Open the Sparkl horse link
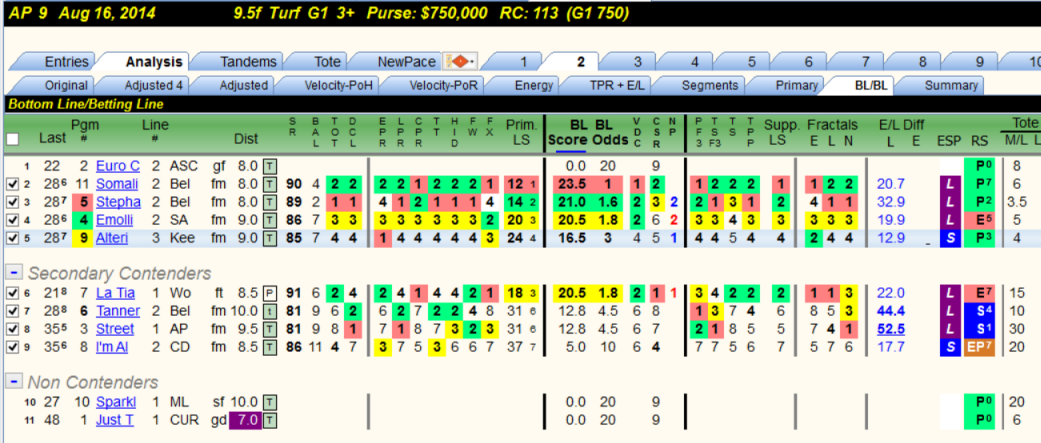 tap(116, 402)
